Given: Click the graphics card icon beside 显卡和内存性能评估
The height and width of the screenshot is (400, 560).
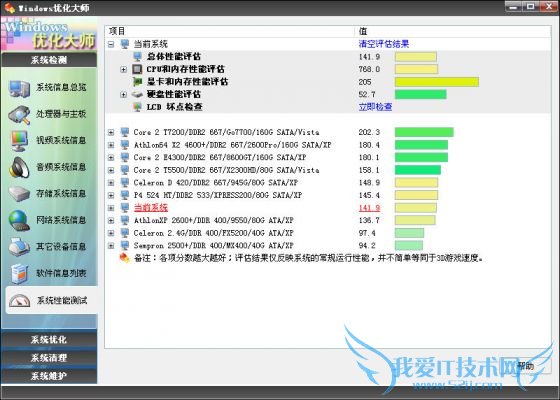Looking at the screenshot, I should 138,82.
